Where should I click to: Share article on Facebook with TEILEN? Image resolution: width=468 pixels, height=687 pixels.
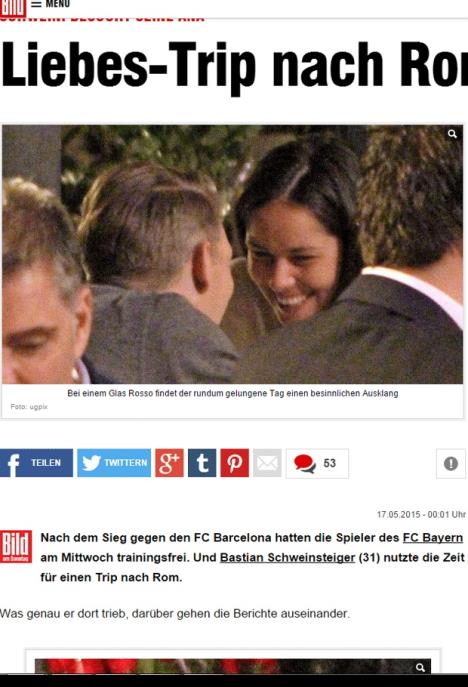click(x=36, y=463)
